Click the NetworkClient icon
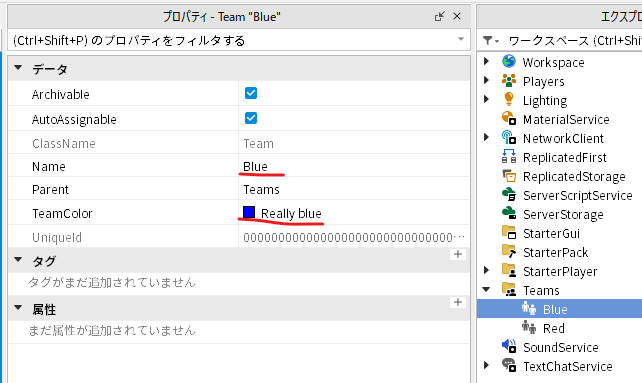Screen dimensions: 642x383 (509, 138)
